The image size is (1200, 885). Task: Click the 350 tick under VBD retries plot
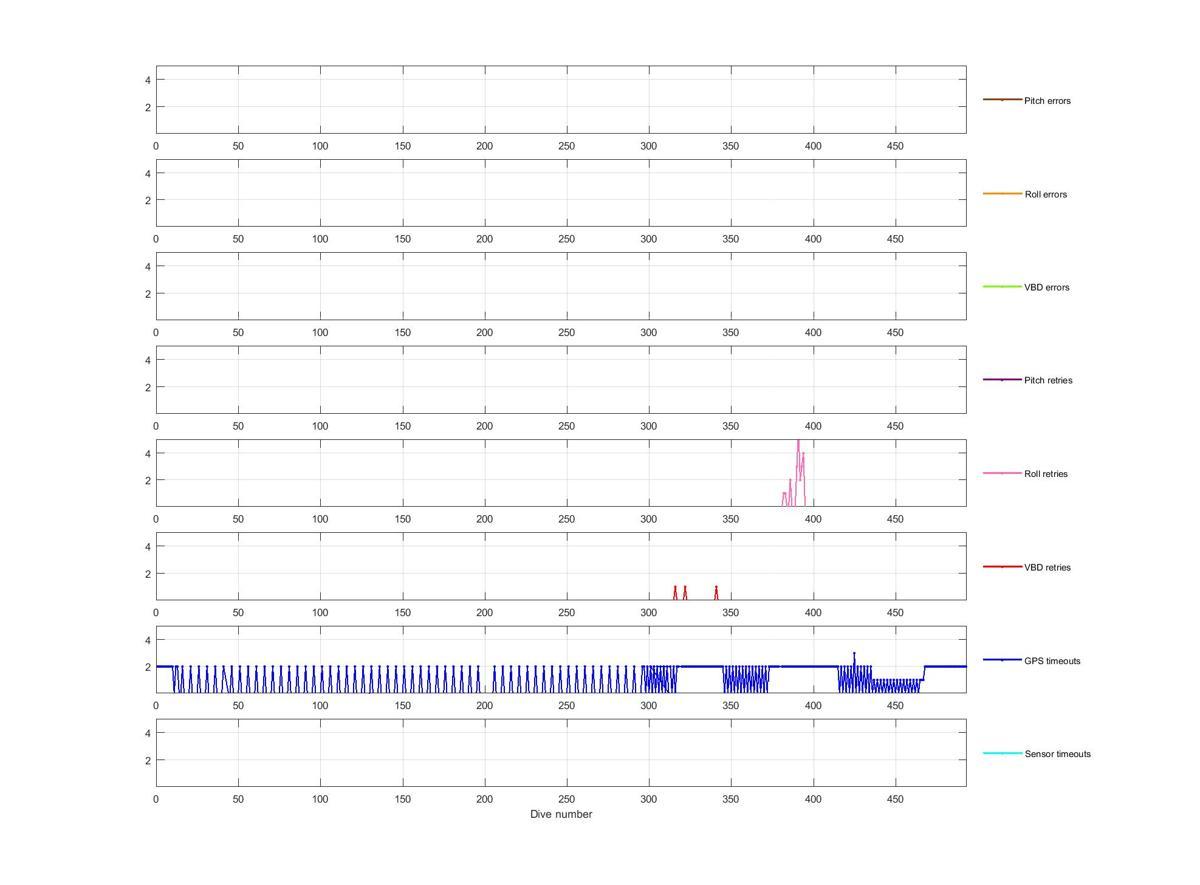click(x=731, y=613)
